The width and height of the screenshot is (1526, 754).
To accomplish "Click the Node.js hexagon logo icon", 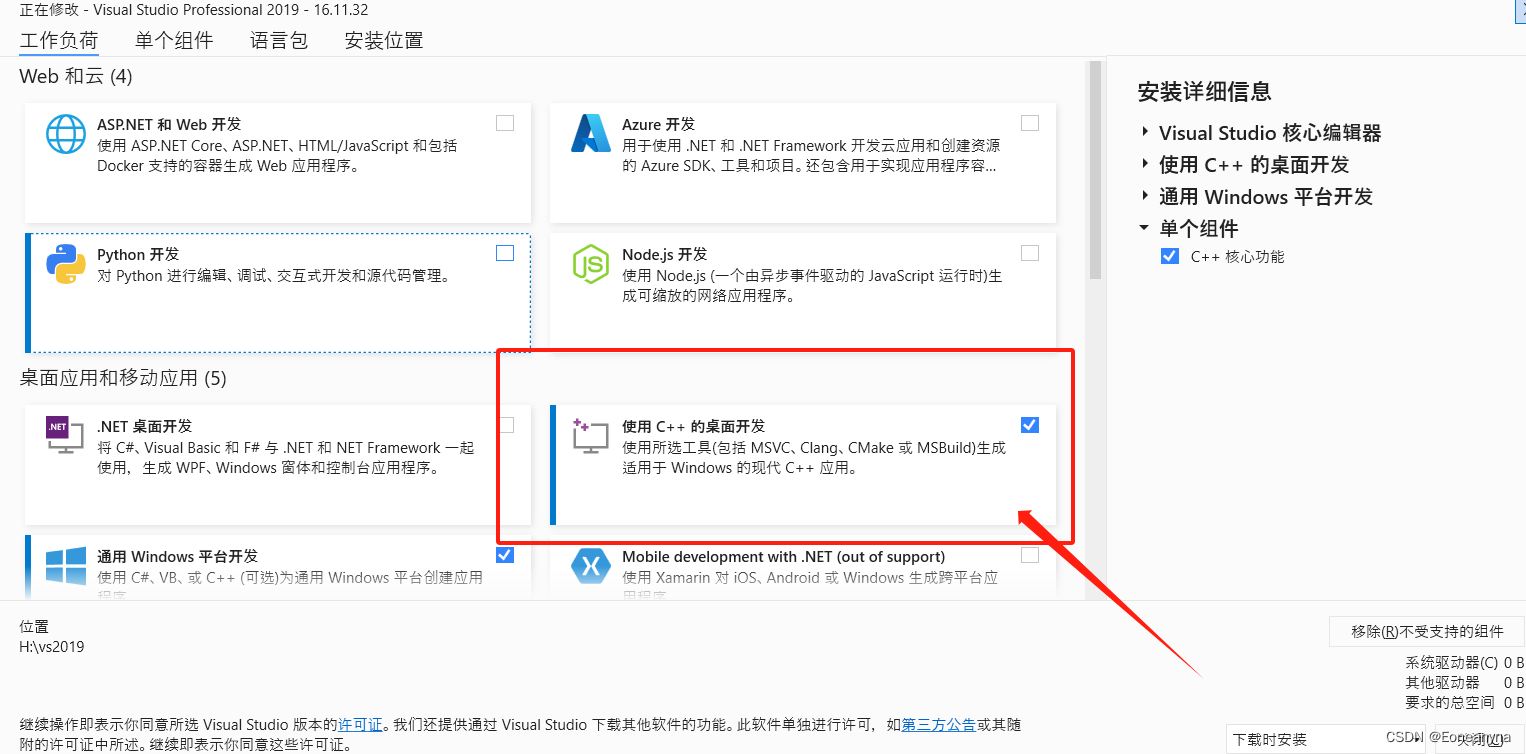I will [590, 264].
